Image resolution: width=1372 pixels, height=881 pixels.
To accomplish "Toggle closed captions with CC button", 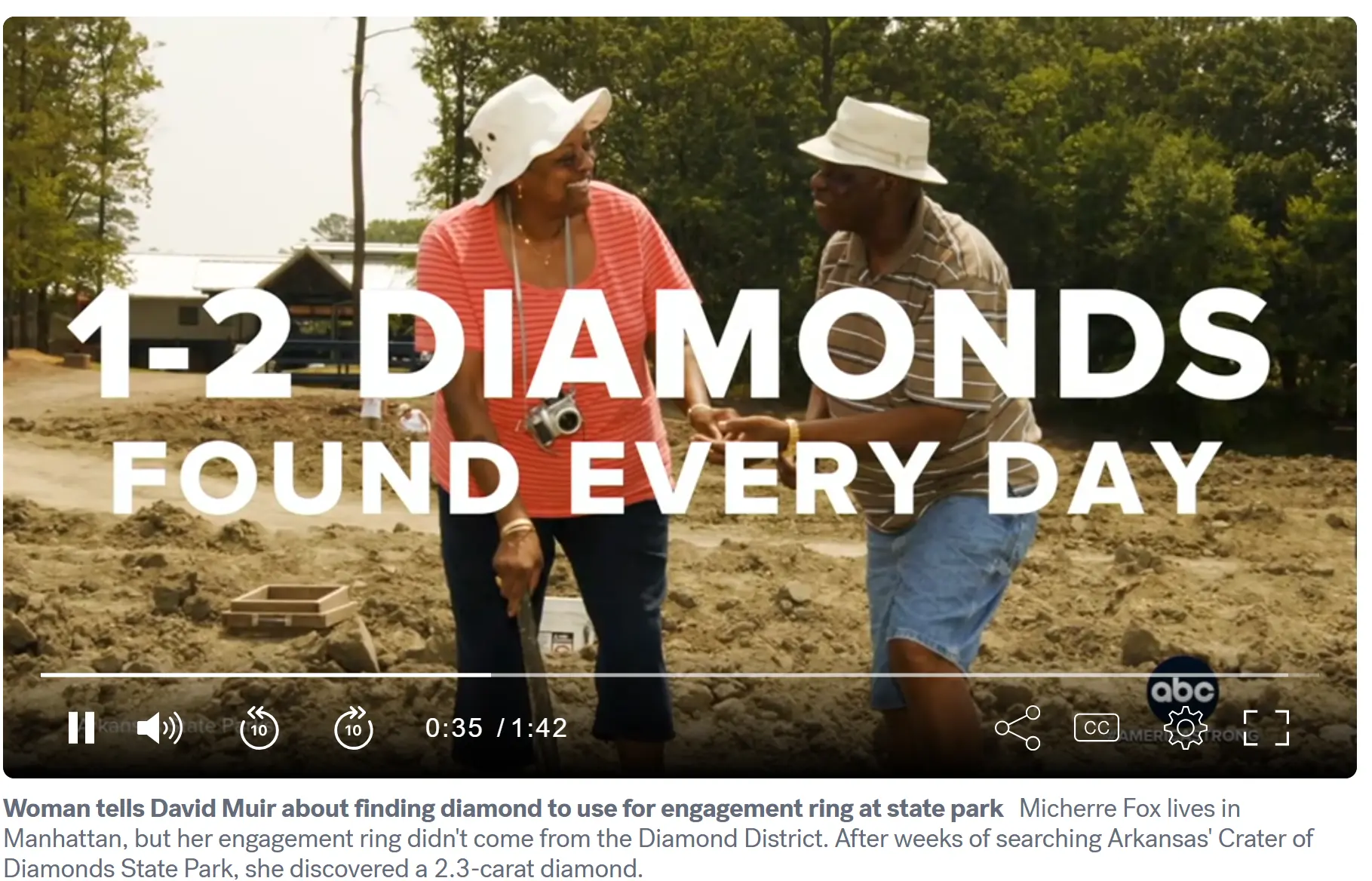I will (1096, 728).
